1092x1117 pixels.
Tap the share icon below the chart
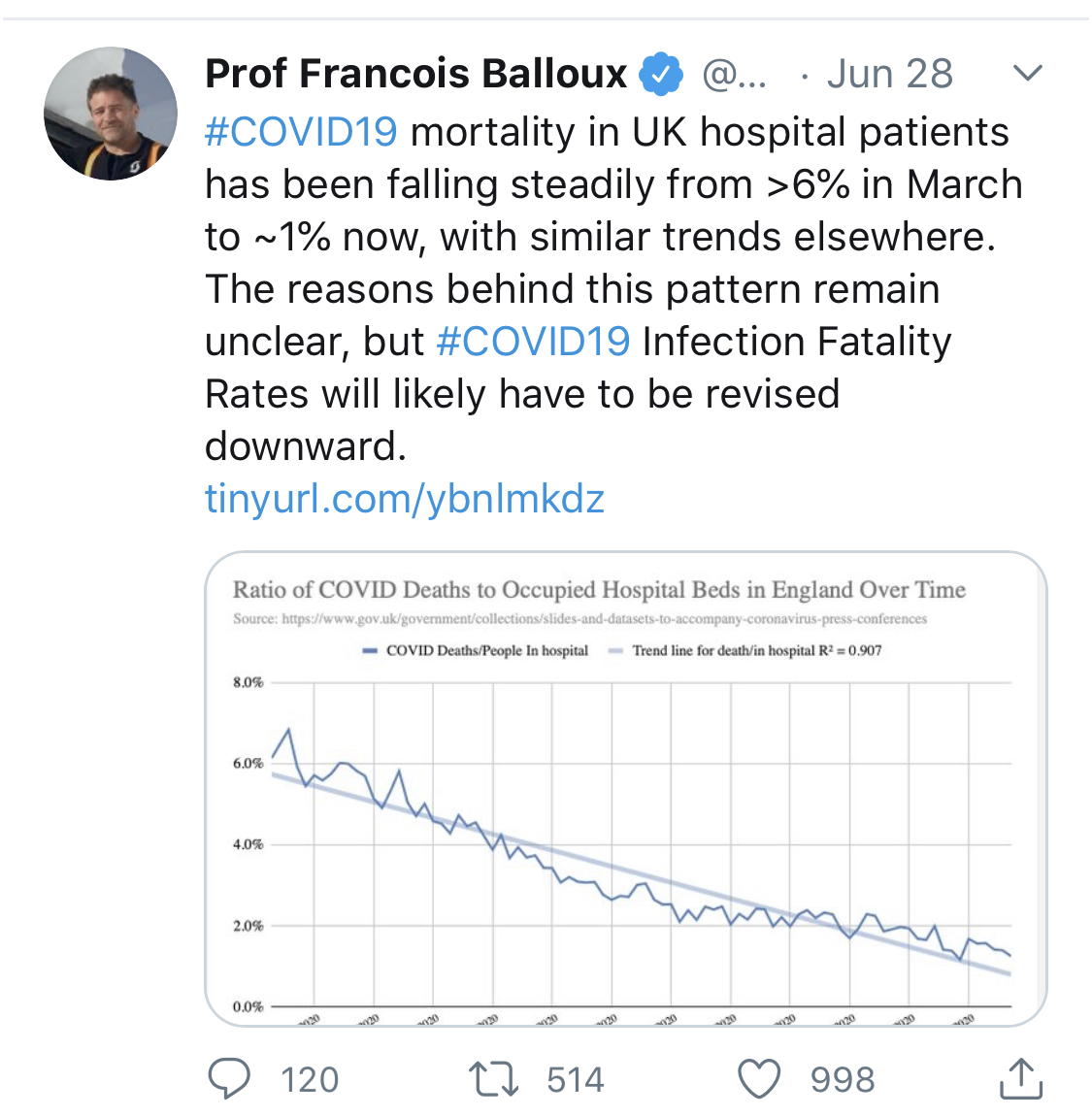point(1020,1079)
